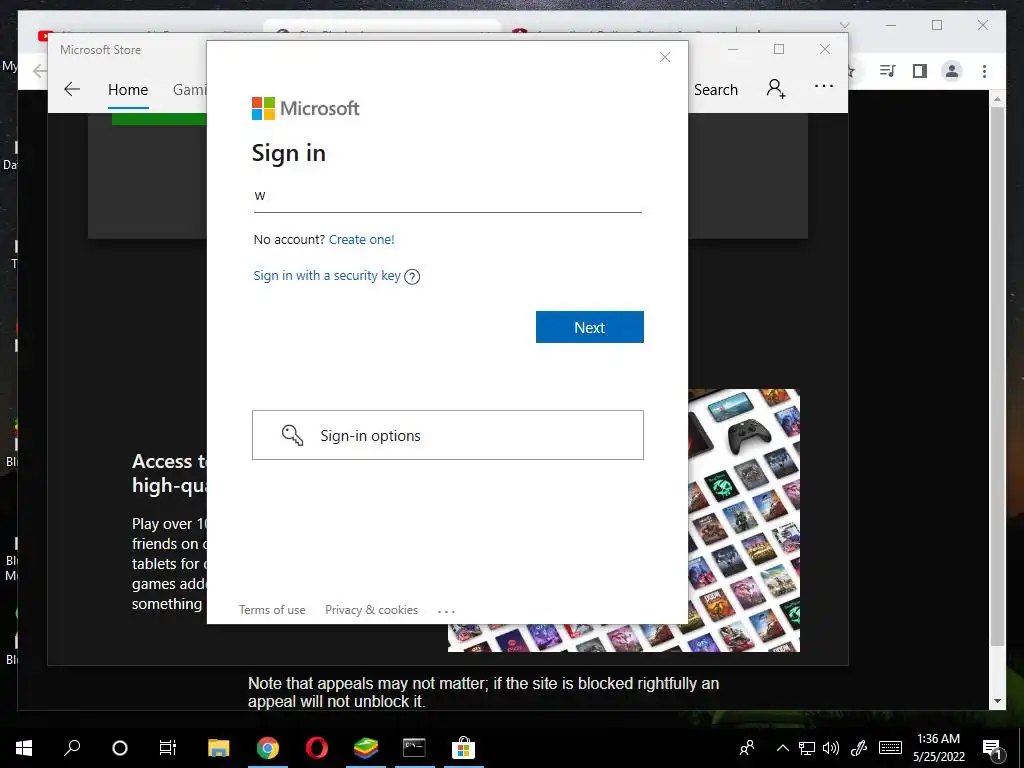Image resolution: width=1024 pixels, height=768 pixels.
Task: Open the Create one! account link
Action: [x=361, y=240]
